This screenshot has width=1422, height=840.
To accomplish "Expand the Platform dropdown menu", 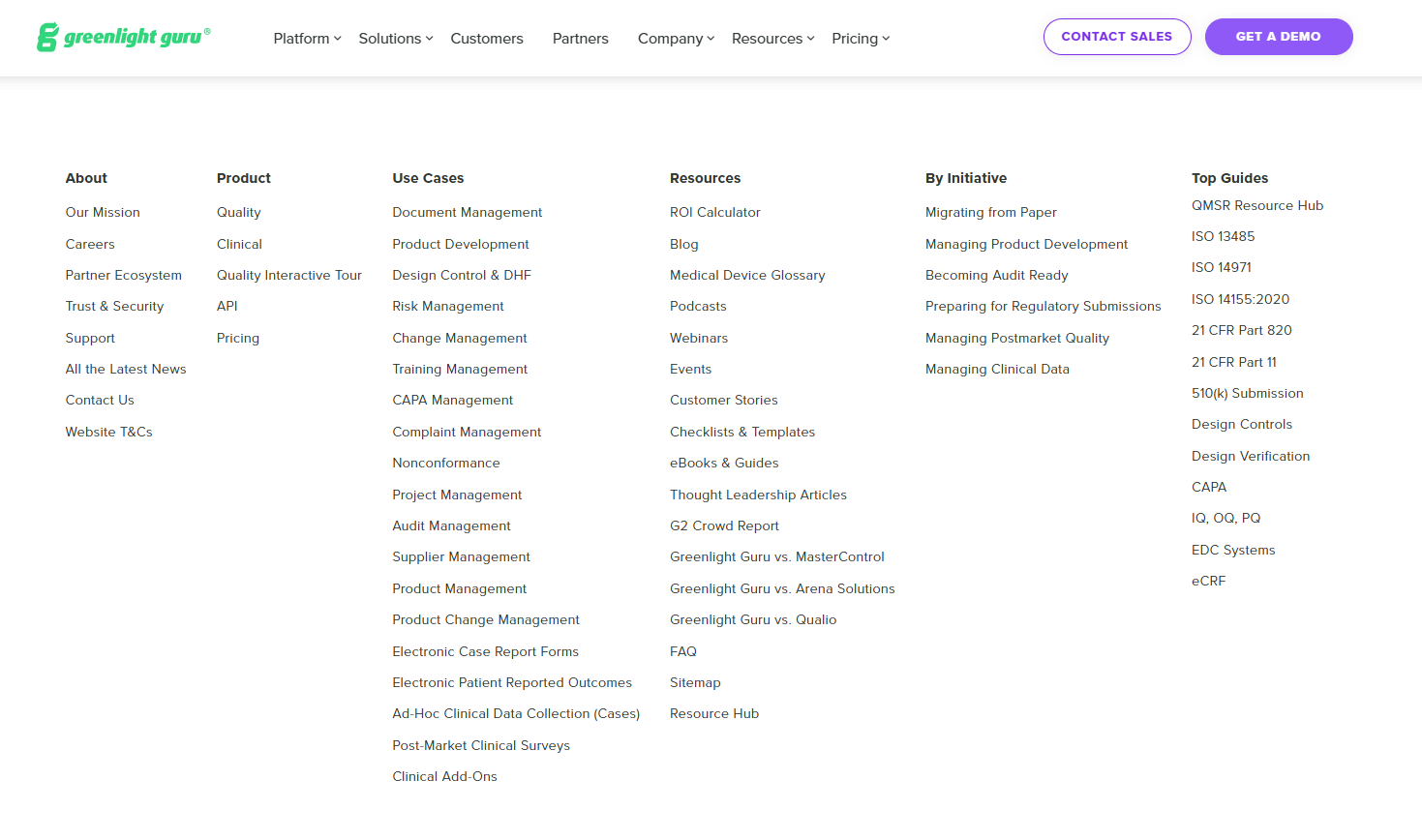I will click(x=307, y=39).
